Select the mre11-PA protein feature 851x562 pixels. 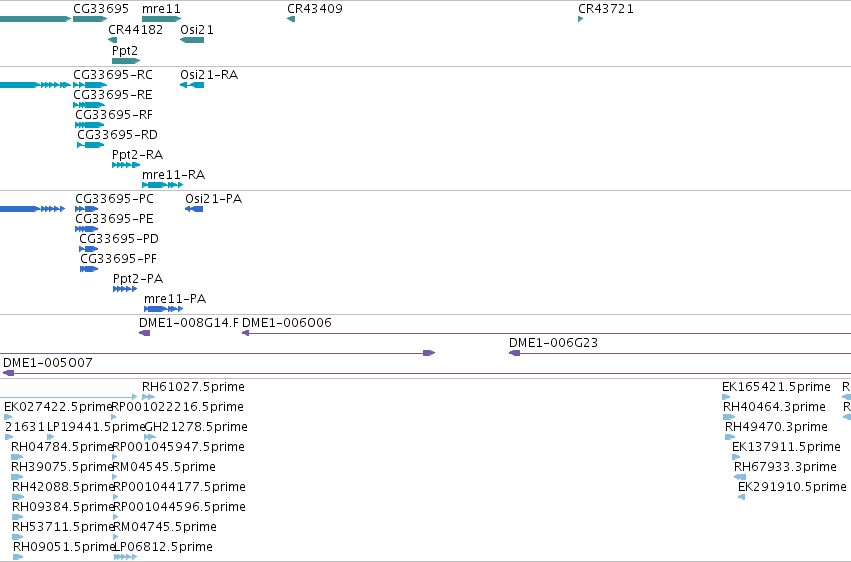point(163,309)
